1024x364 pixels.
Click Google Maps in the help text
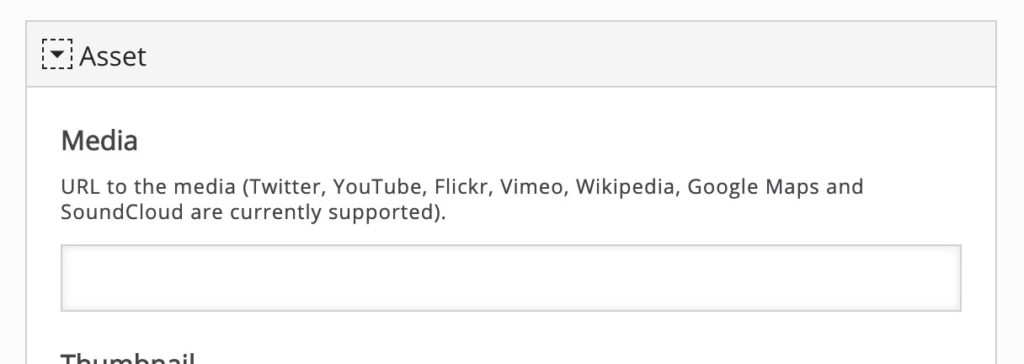(753, 187)
